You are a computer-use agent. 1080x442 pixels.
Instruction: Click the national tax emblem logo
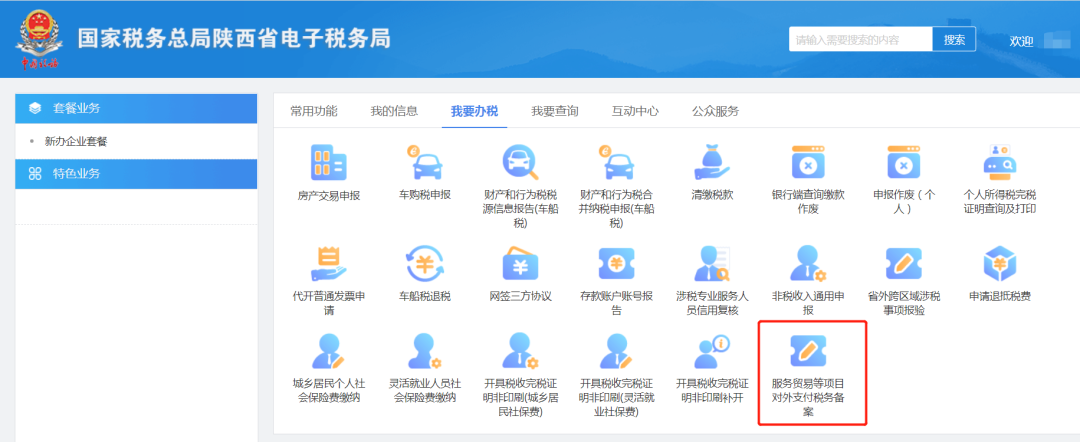(39, 39)
